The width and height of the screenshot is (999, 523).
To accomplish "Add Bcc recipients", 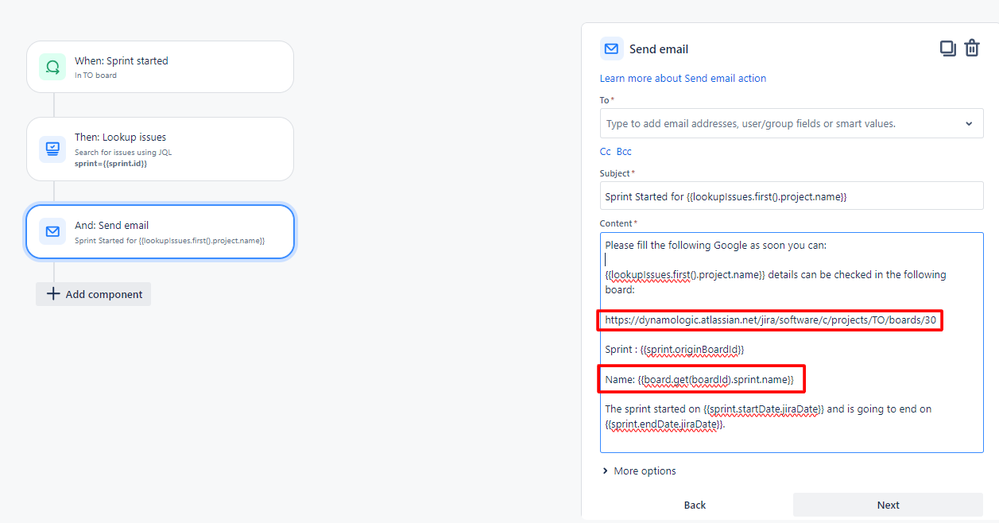I will tap(624, 152).
